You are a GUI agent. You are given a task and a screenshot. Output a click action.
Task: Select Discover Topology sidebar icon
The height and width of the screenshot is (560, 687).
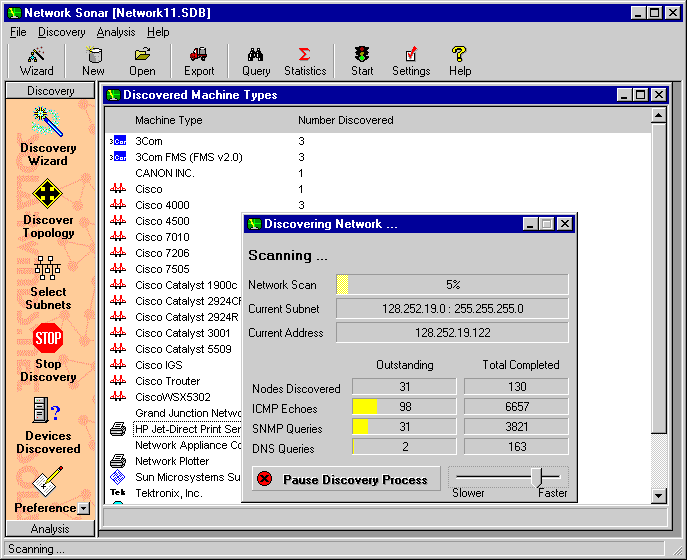pyautogui.click(x=48, y=193)
